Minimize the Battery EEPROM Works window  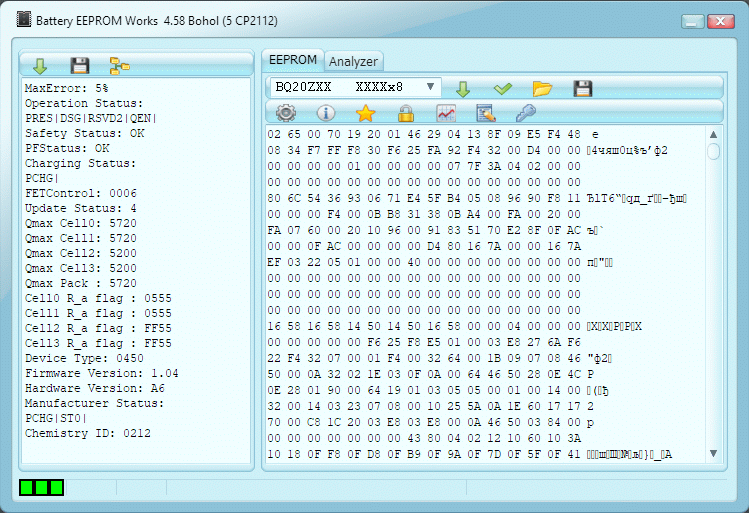click(x=693, y=21)
